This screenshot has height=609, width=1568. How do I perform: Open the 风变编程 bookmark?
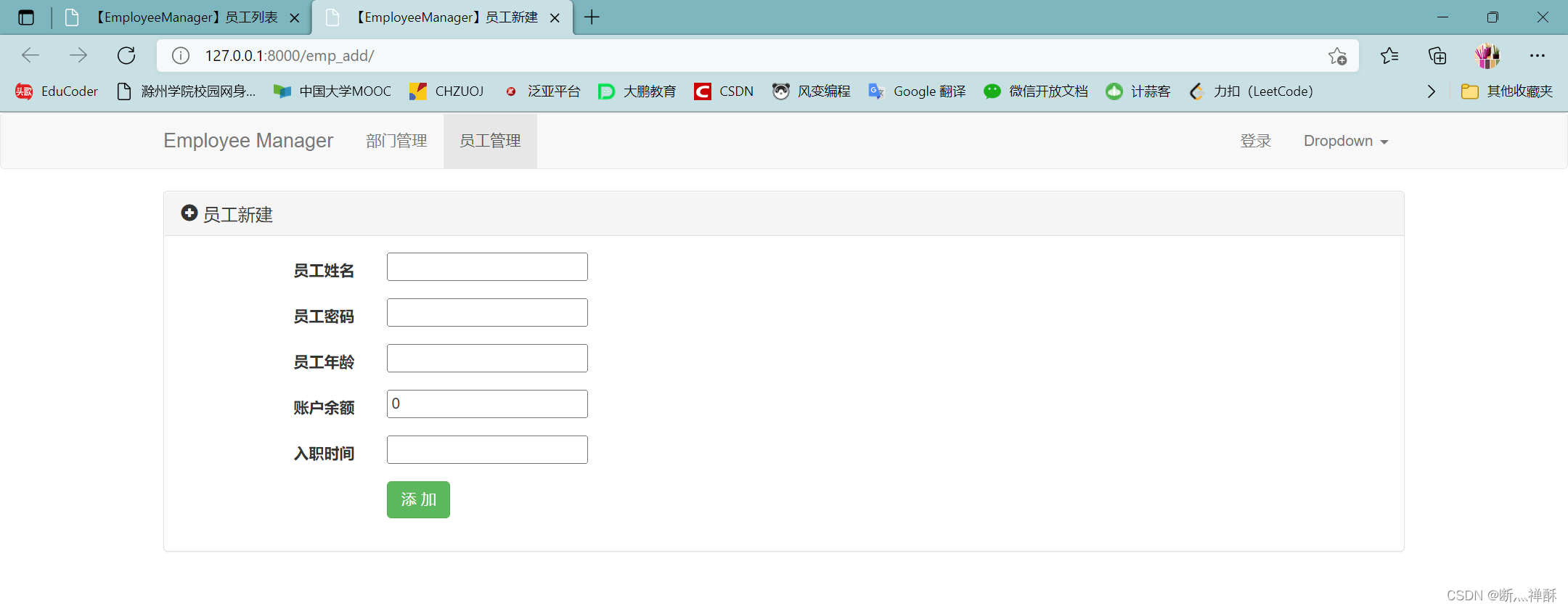pos(812,91)
